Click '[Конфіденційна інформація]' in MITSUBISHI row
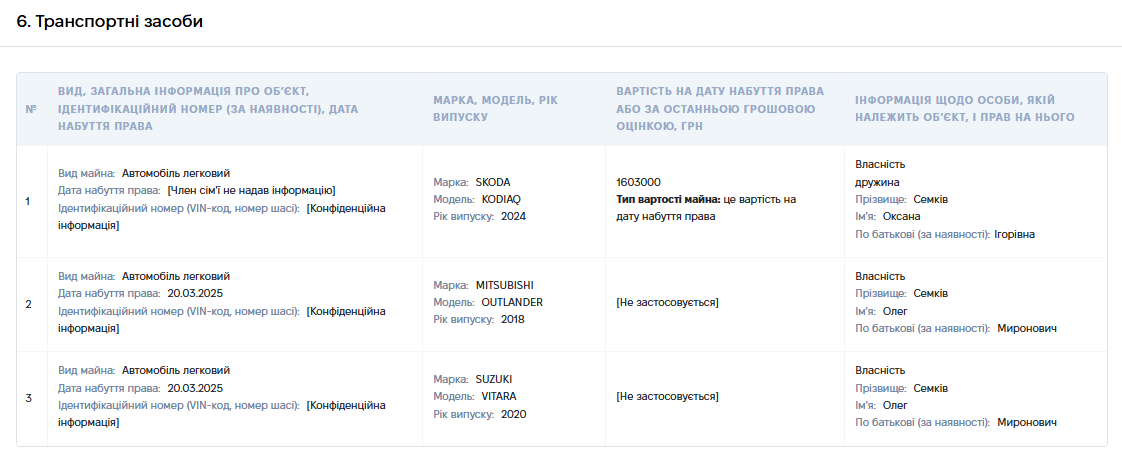 click(x=222, y=319)
